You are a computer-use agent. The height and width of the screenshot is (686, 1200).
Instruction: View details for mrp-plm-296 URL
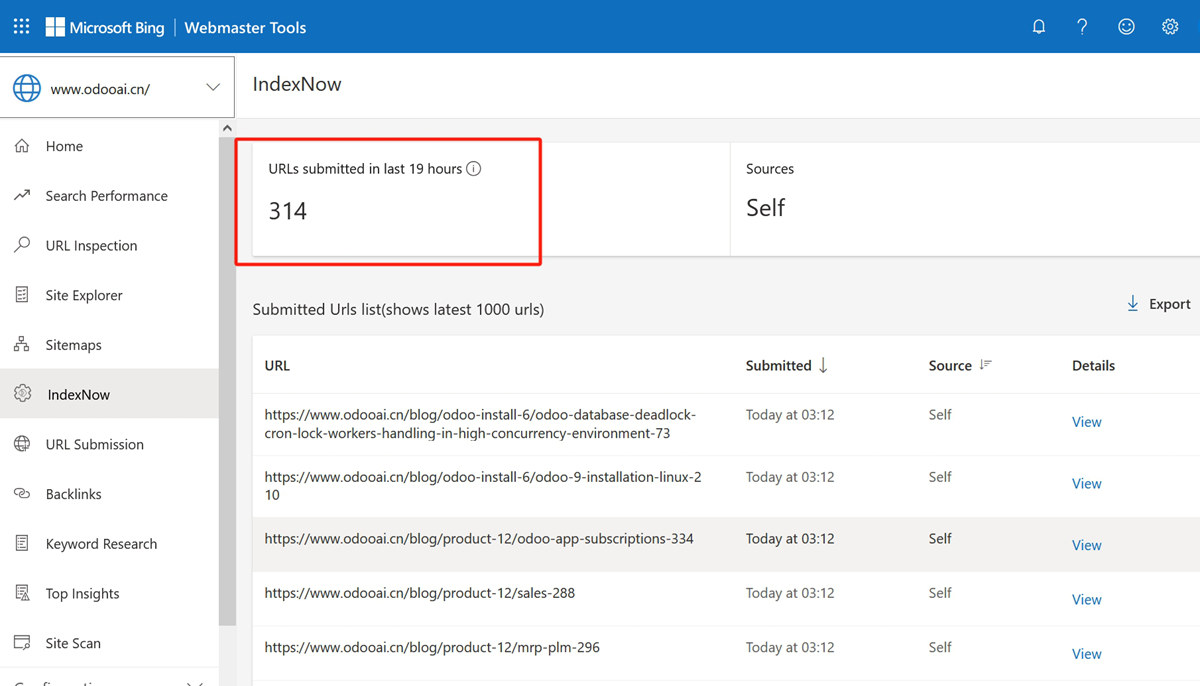coord(1086,654)
